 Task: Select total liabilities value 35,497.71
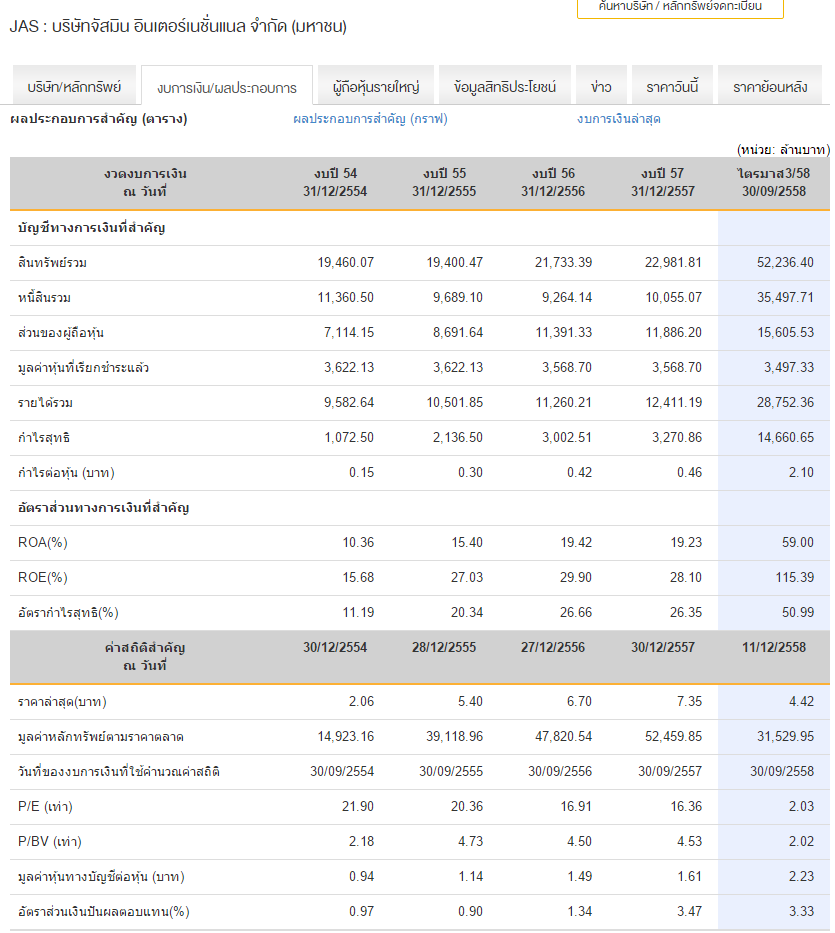pyautogui.click(x=785, y=298)
